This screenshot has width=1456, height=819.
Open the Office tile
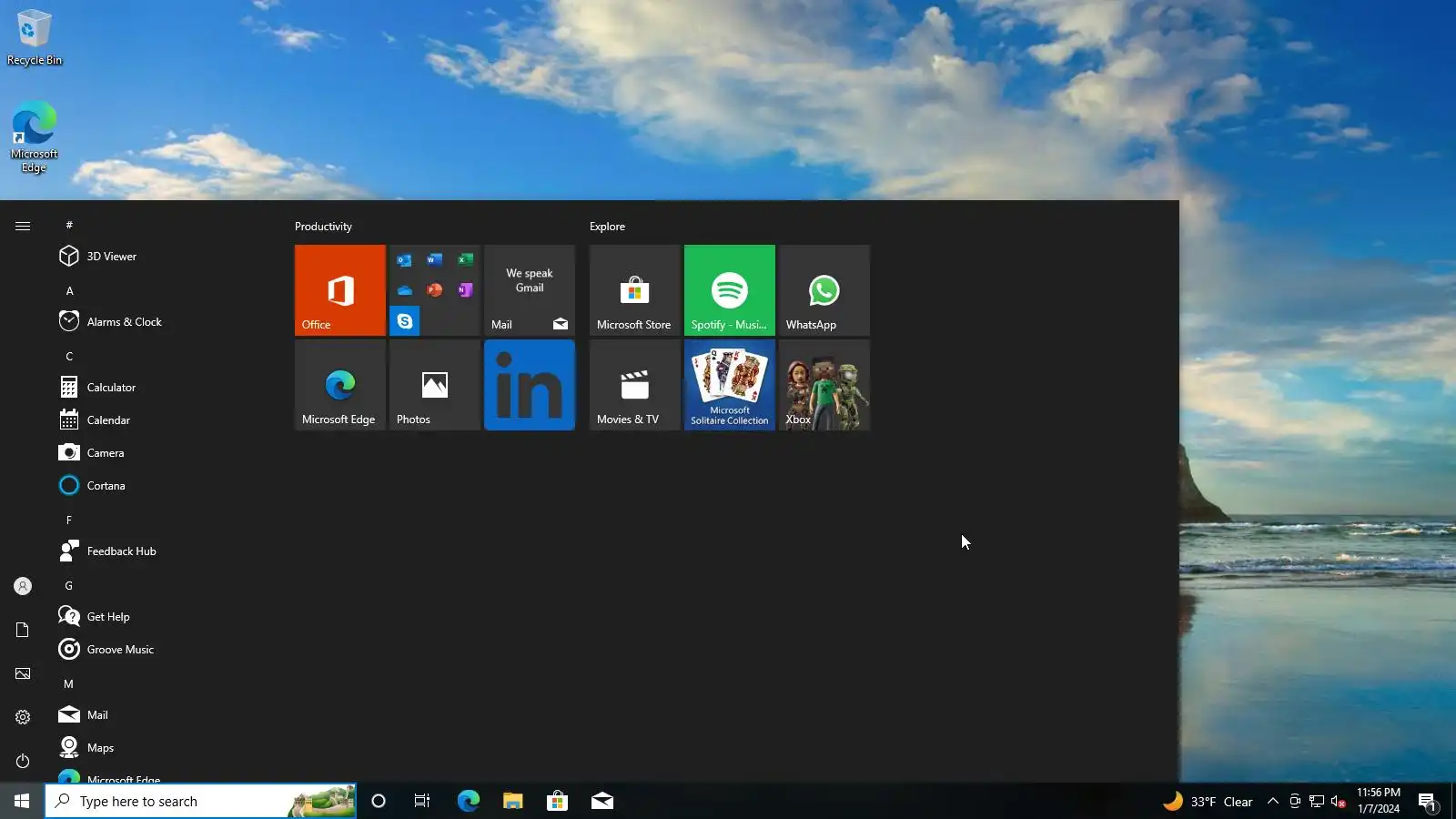[340, 290]
